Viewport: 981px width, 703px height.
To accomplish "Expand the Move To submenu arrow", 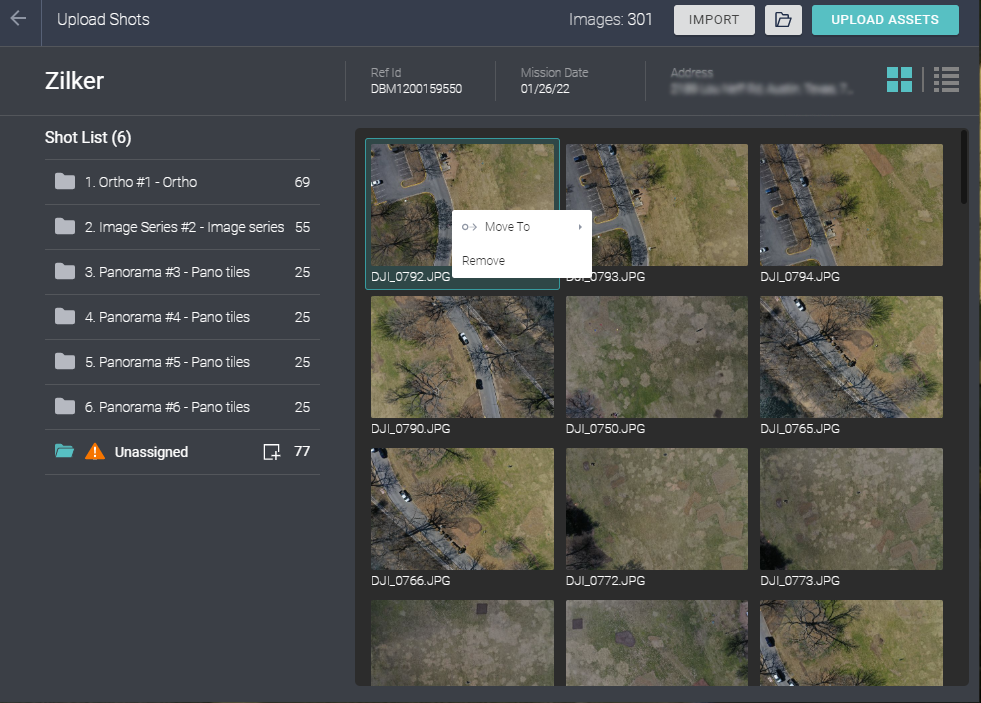I will (x=580, y=227).
